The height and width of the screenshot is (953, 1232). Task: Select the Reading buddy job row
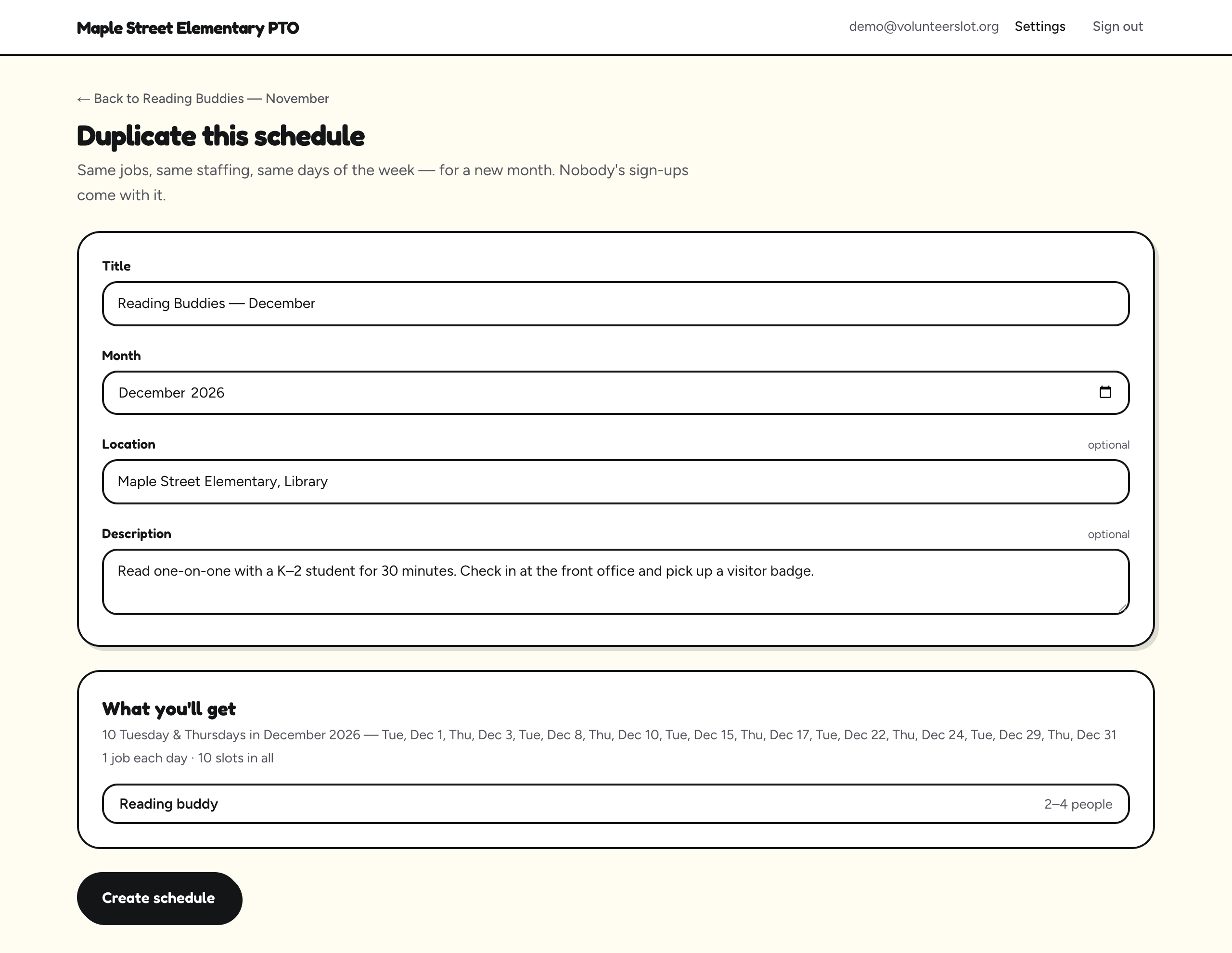(616, 803)
